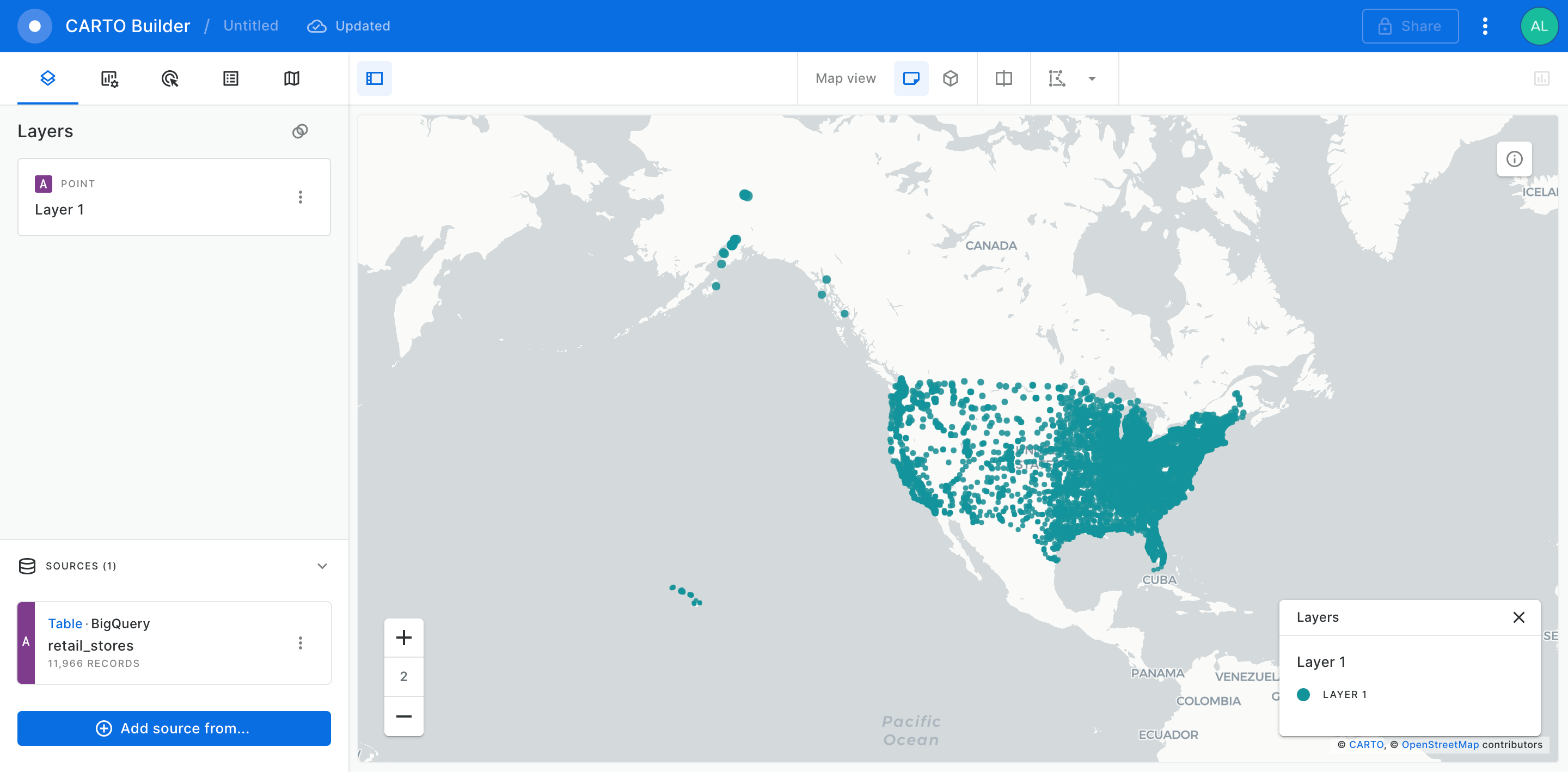Open the AL user avatar menu
The height and width of the screenshot is (772, 1568).
pyautogui.click(x=1539, y=26)
